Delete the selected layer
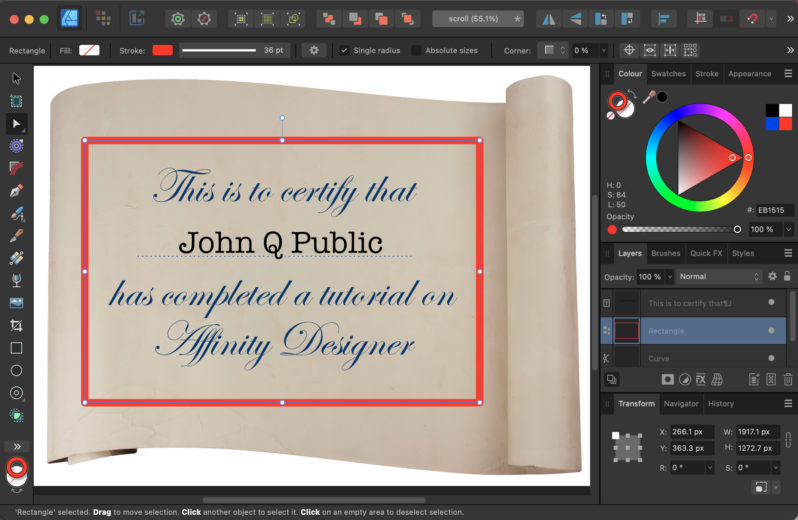This screenshot has height=520, width=798. pyautogui.click(x=788, y=379)
